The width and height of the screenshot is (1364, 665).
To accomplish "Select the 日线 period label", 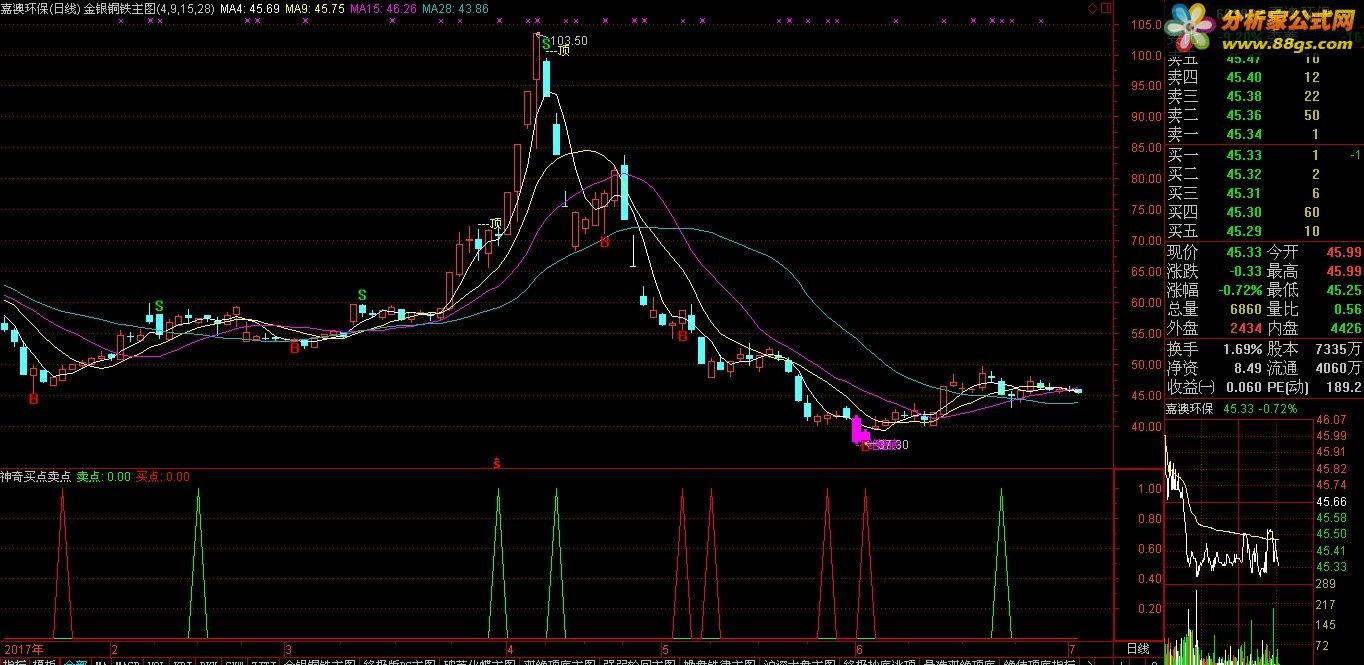I will (1138, 648).
